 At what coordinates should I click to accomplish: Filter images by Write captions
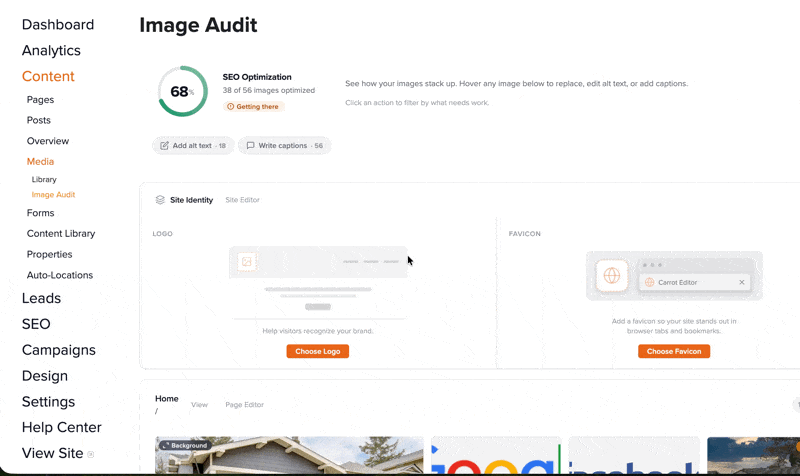(284, 146)
